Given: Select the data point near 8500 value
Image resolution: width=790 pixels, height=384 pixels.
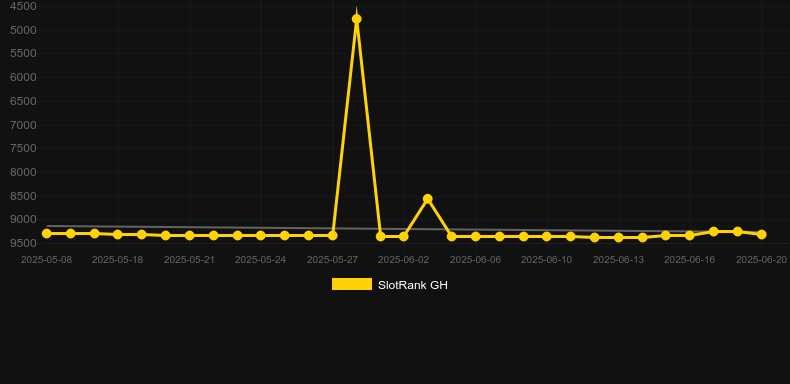Looking at the screenshot, I should pos(428,199).
